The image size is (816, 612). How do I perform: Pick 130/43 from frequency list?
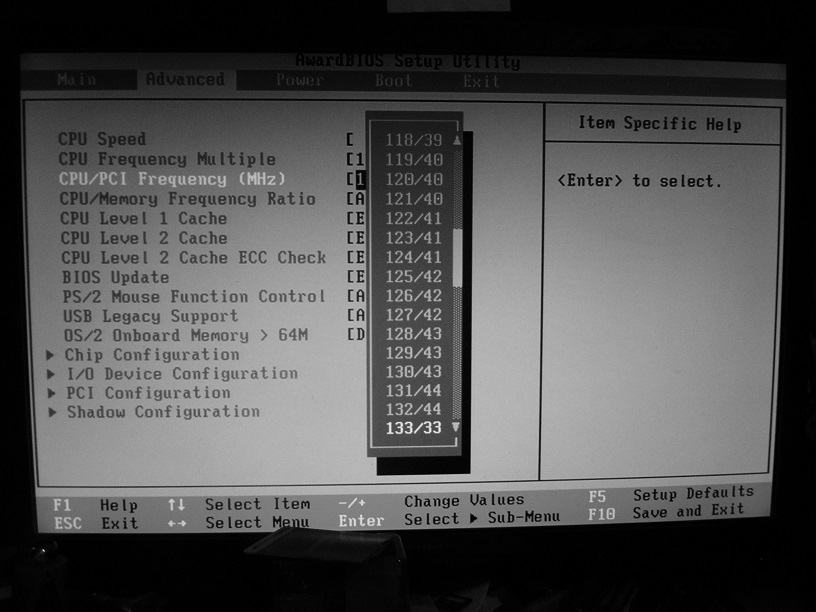click(414, 372)
